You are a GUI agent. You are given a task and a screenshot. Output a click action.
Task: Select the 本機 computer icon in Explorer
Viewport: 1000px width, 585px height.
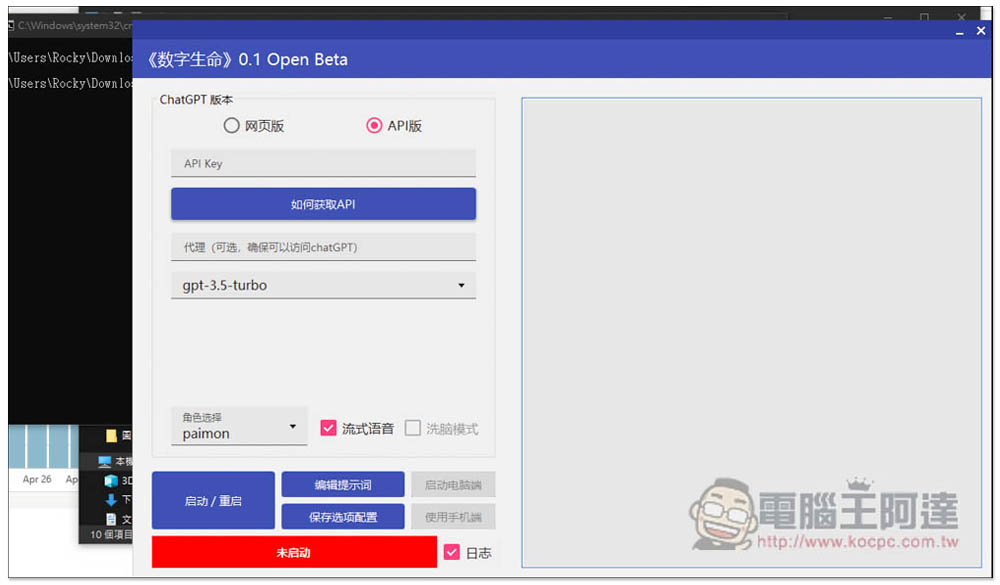pos(104,461)
